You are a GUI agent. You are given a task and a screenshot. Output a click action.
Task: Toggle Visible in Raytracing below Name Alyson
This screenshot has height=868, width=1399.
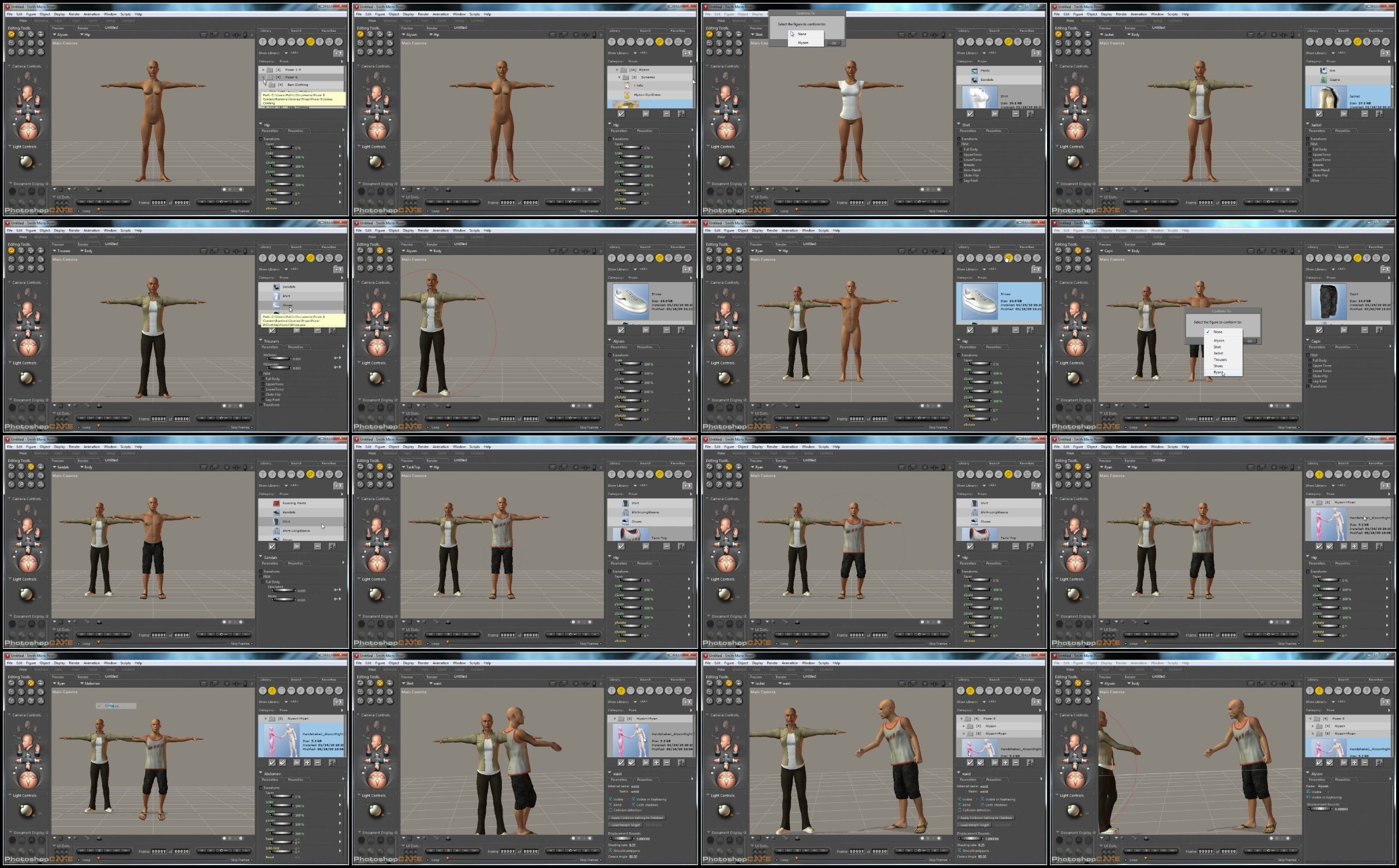pos(1308,797)
